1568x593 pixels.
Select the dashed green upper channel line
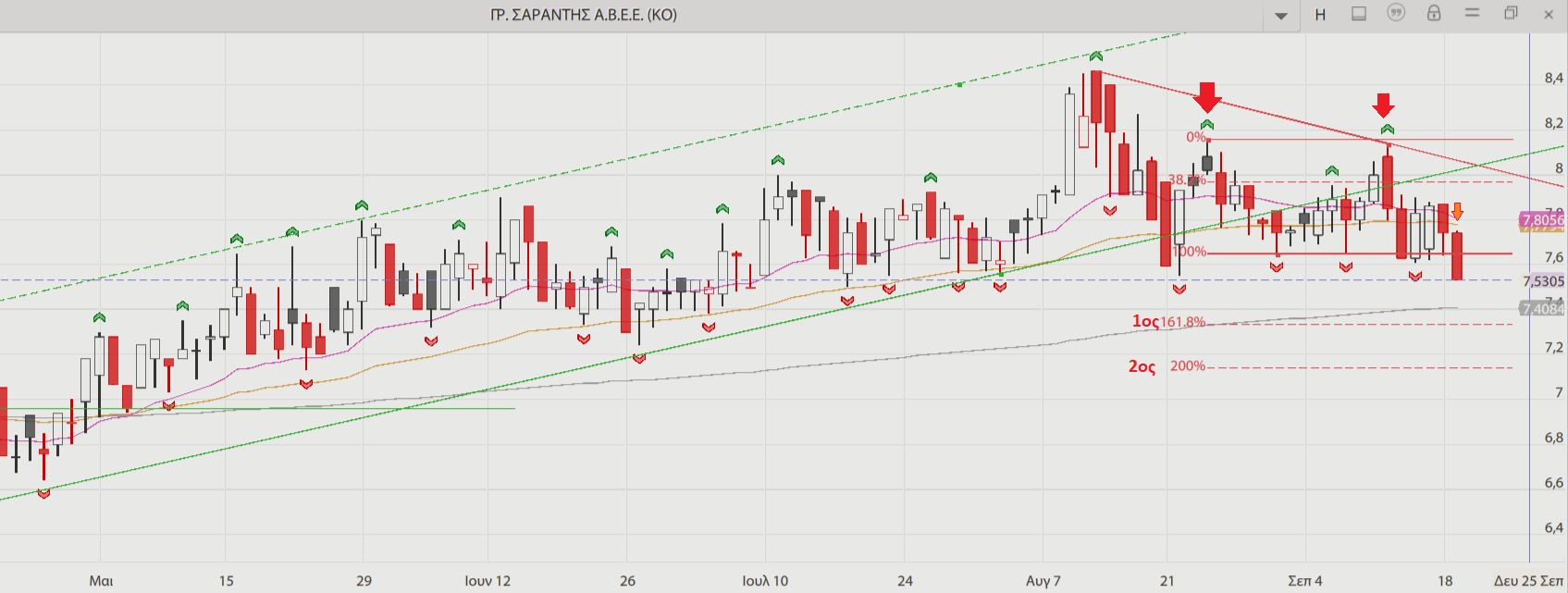pos(592,168)
